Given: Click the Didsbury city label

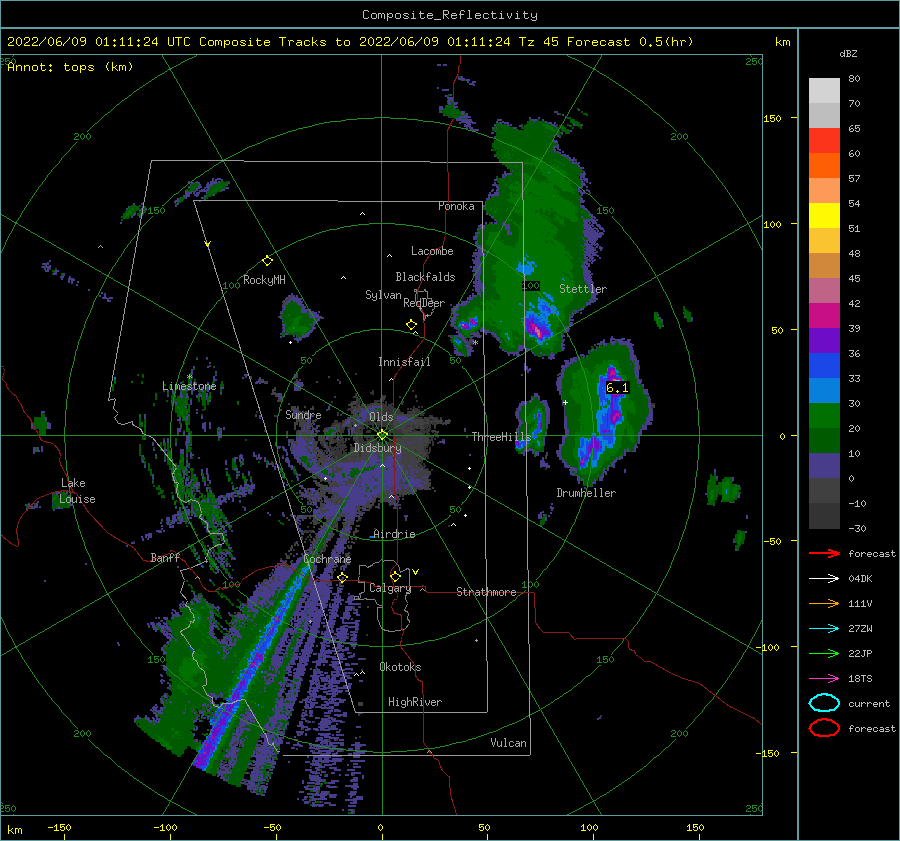Looking at the screenshot, I should 378,448.
